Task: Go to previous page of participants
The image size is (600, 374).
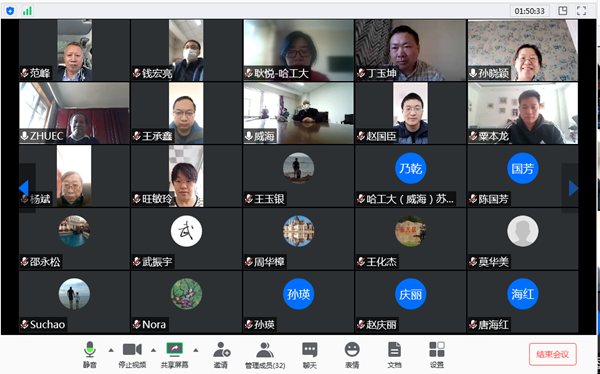Action: coord(24,188)
